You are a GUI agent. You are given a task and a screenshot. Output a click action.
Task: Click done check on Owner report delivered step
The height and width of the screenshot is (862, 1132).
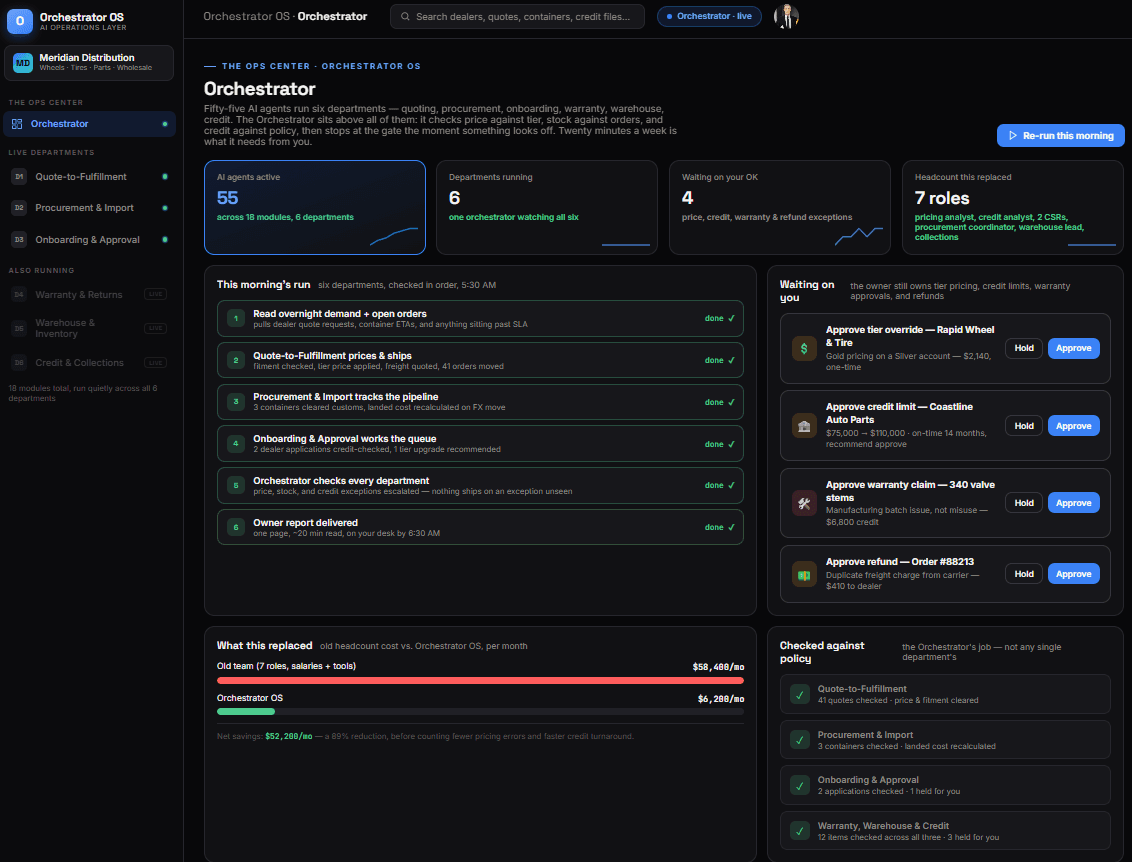coord(720,528)
